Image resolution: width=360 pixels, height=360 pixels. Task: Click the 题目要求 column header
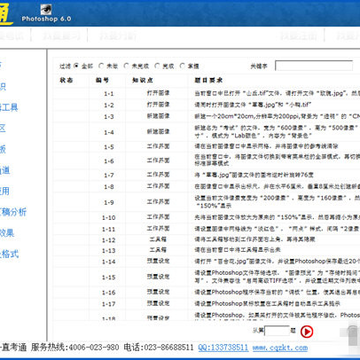(x=208, y=80)
